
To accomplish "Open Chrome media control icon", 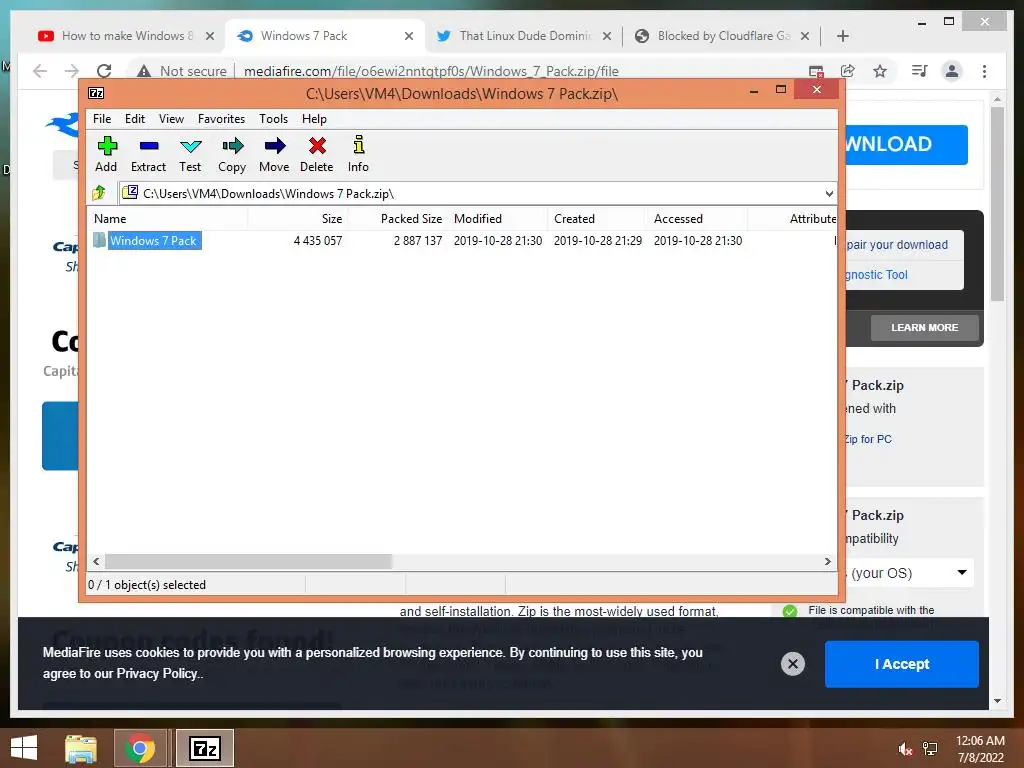I will 920,71.
